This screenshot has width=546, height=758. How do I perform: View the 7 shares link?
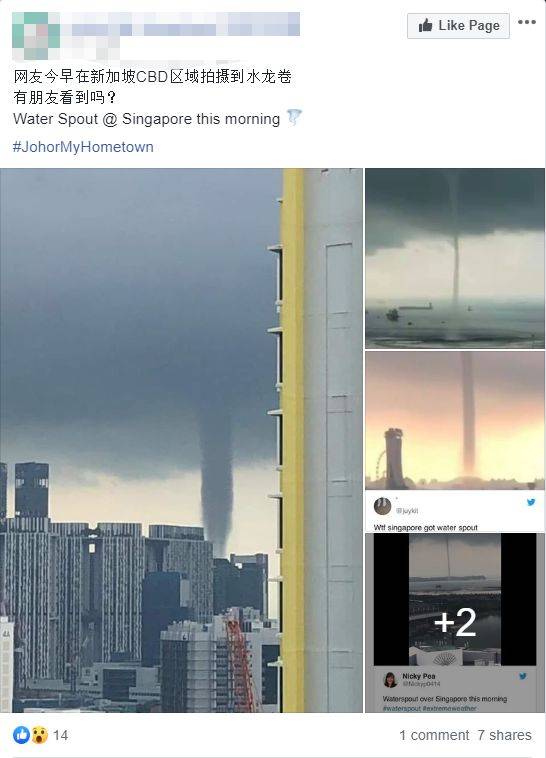(x=504, y=735)
